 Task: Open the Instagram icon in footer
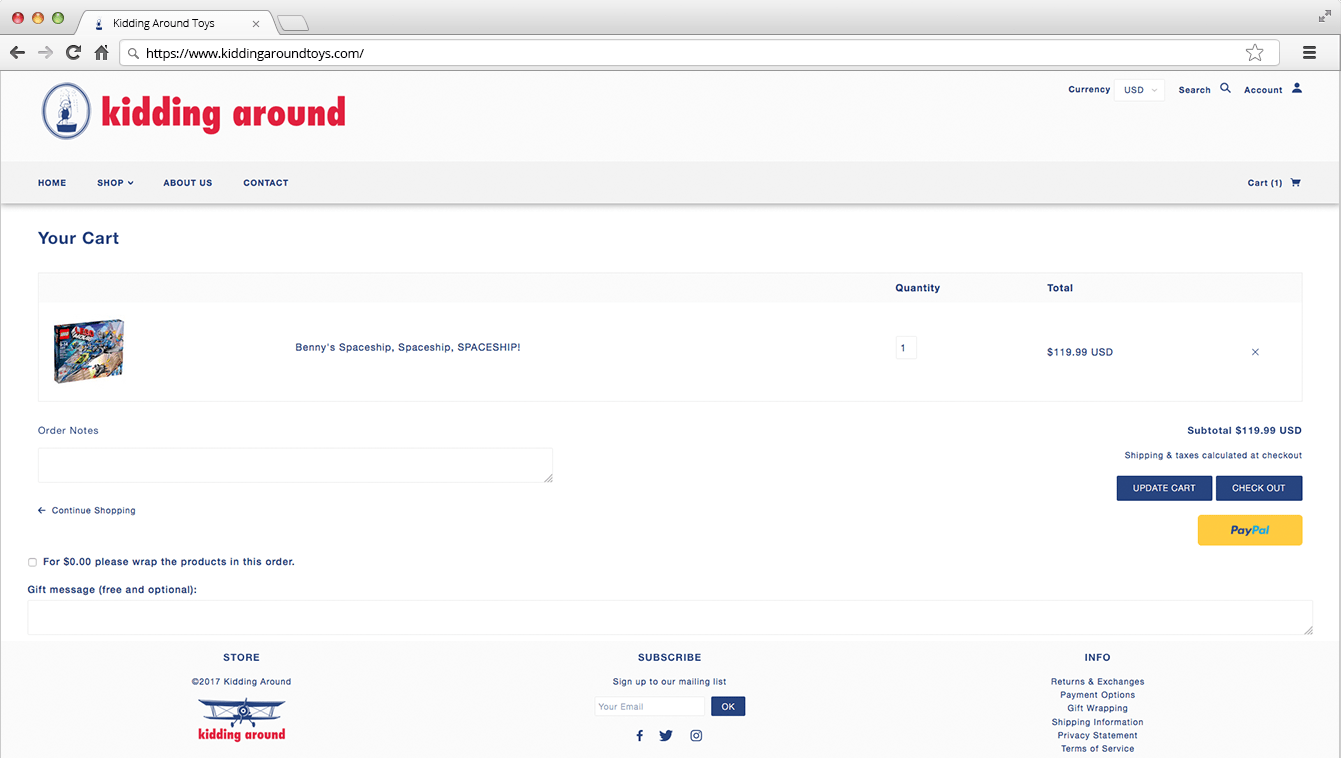coord(696,736)
